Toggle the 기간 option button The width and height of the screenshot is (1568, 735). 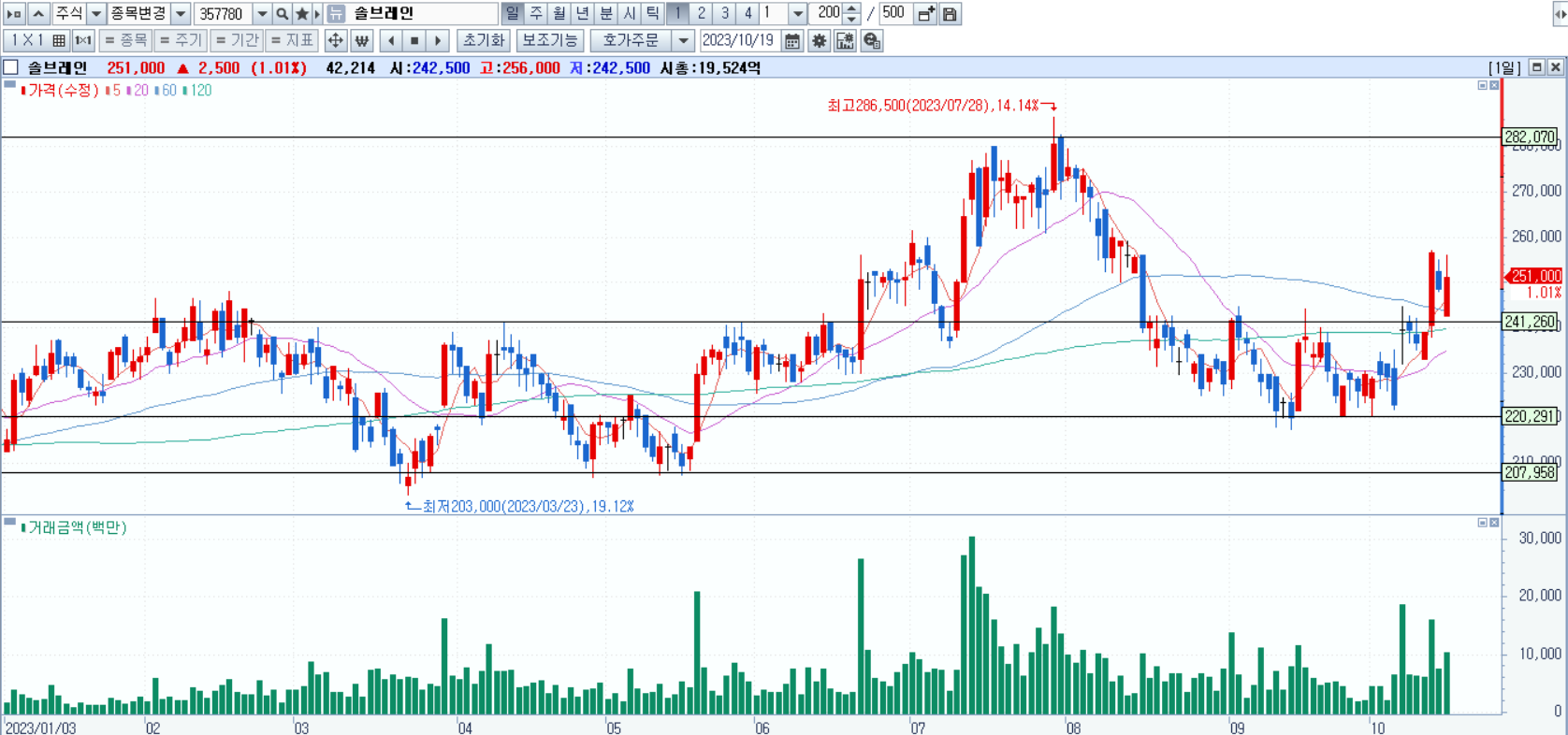pos(236,41)
